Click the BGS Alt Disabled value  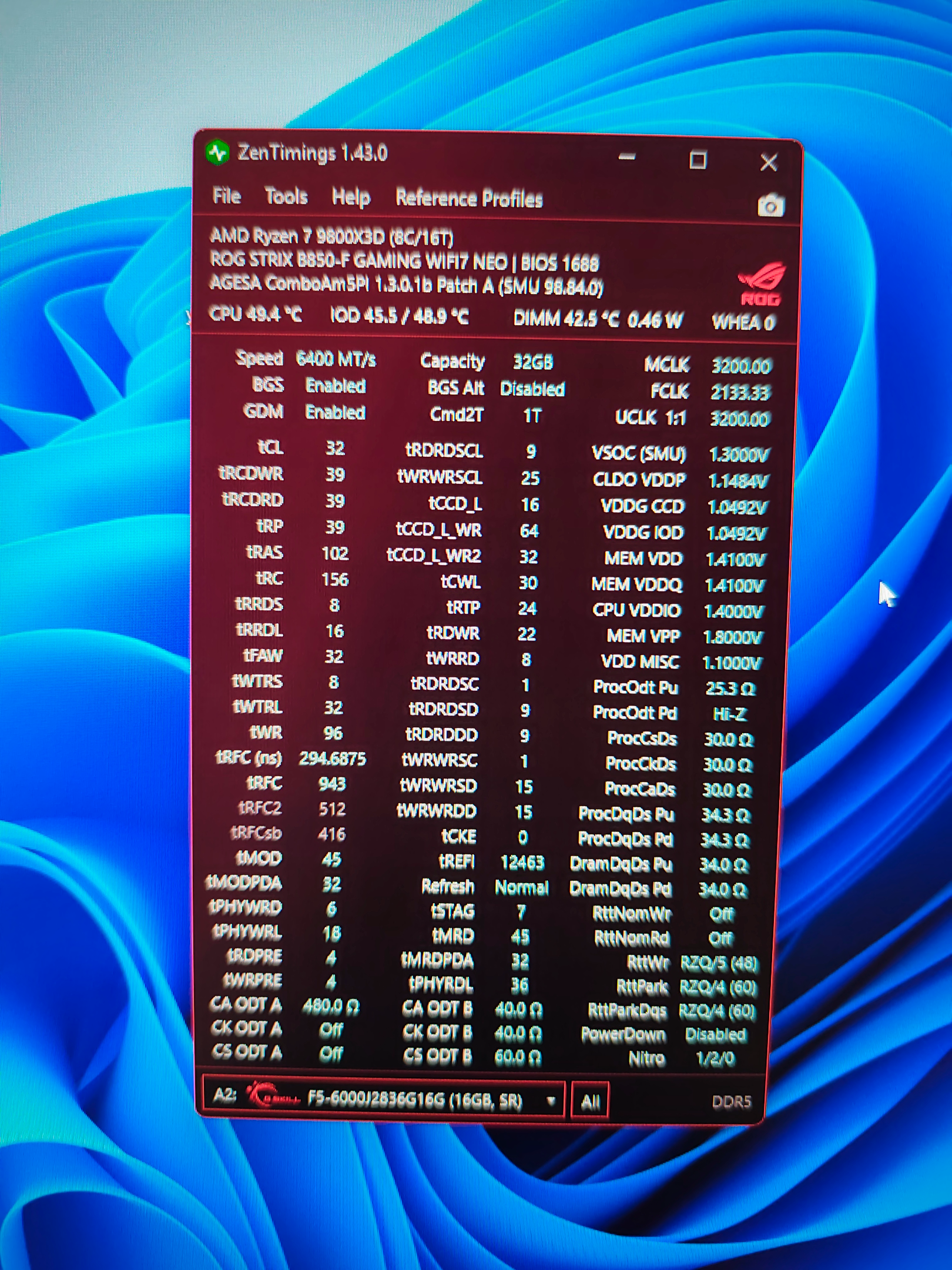tap(532, 389)
